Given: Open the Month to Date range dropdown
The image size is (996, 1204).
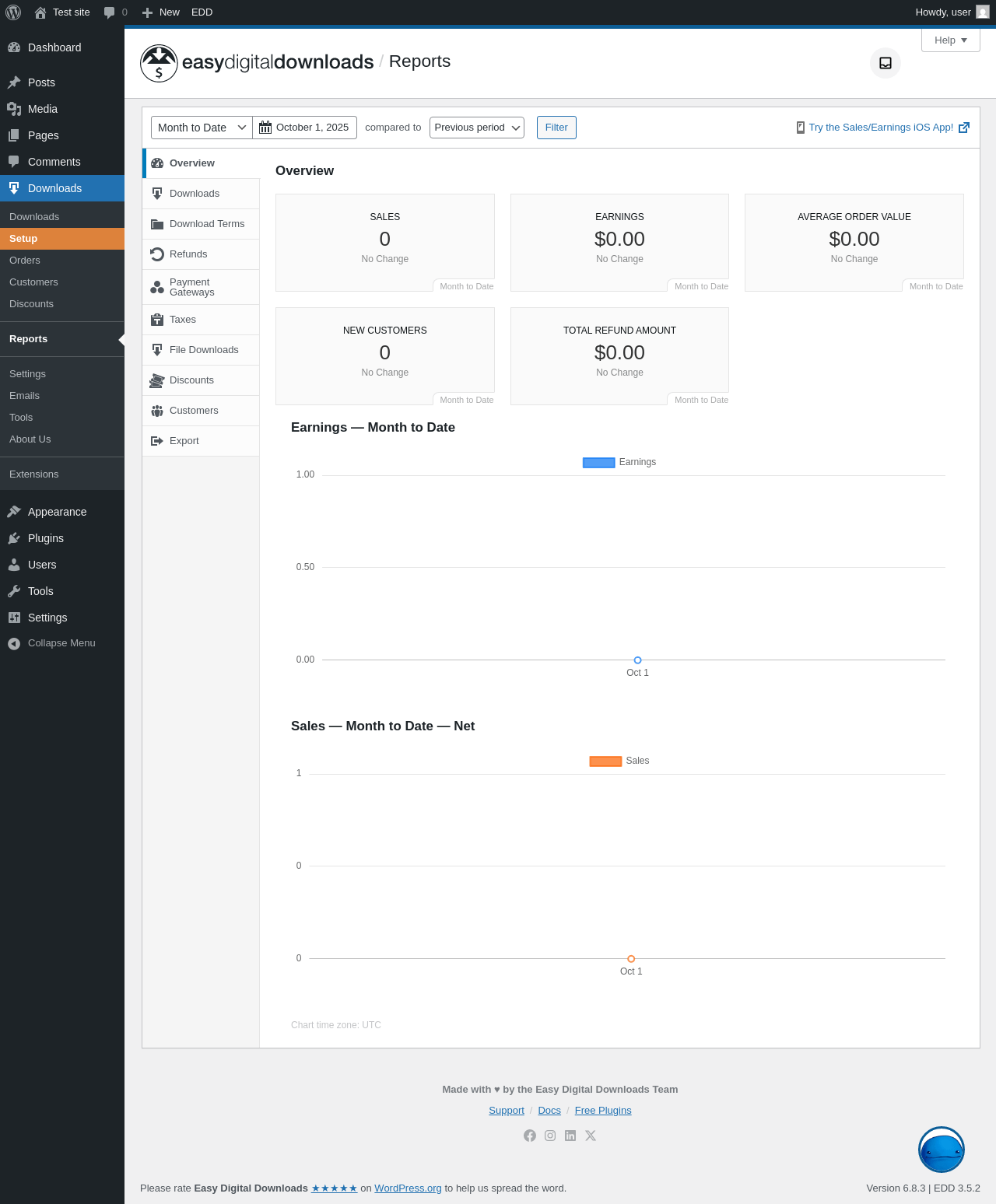Looking at the screenshot, I should pos(202,128).
